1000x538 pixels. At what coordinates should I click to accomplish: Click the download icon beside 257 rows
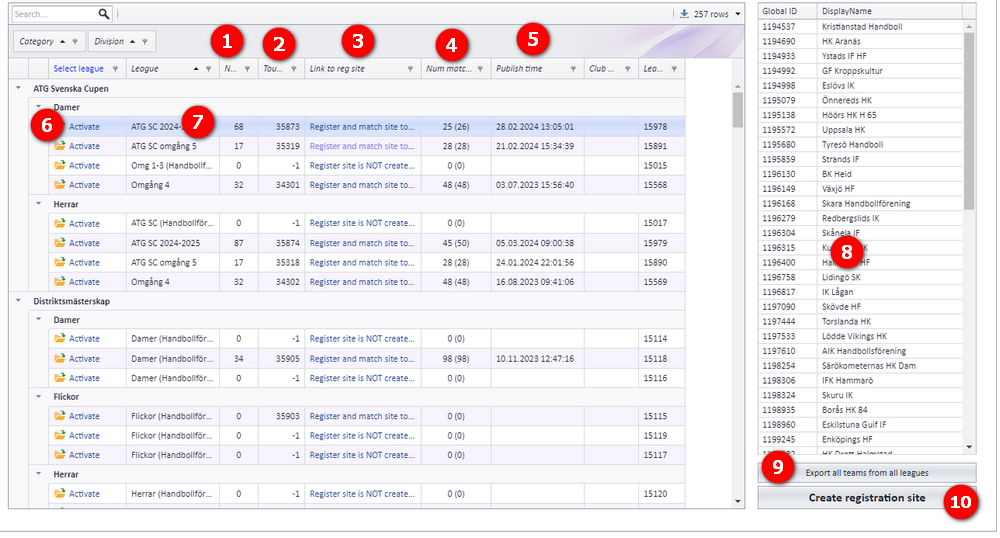(684, 13)
